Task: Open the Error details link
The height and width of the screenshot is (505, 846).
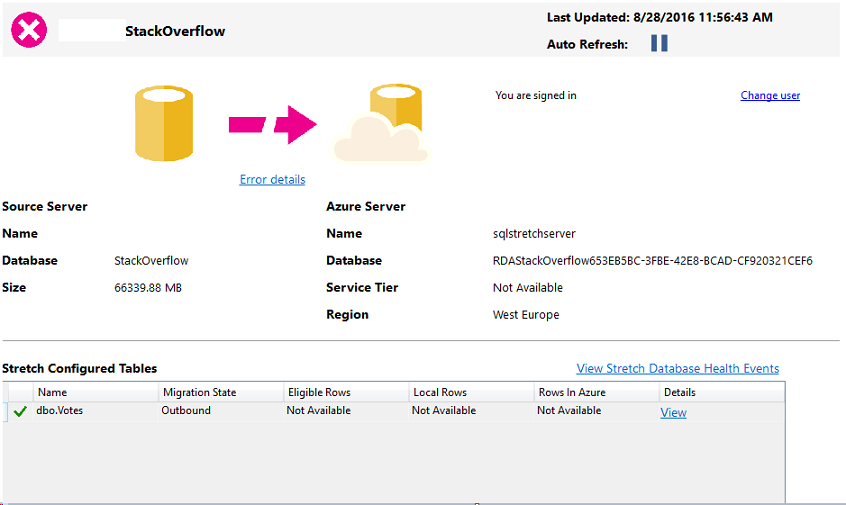Action: [272, 180]
